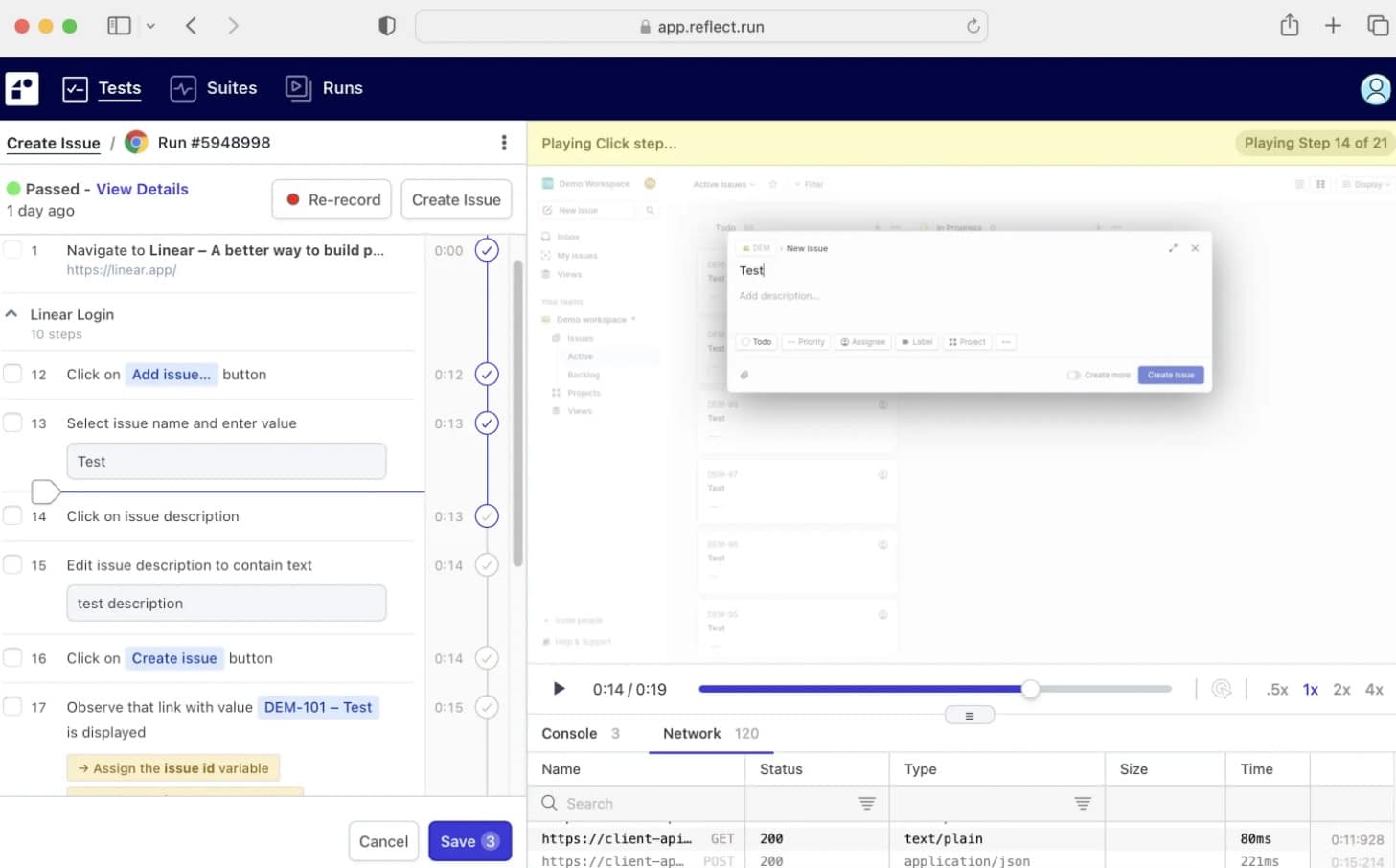Click the Safari address bar

[x=701, y=26]
